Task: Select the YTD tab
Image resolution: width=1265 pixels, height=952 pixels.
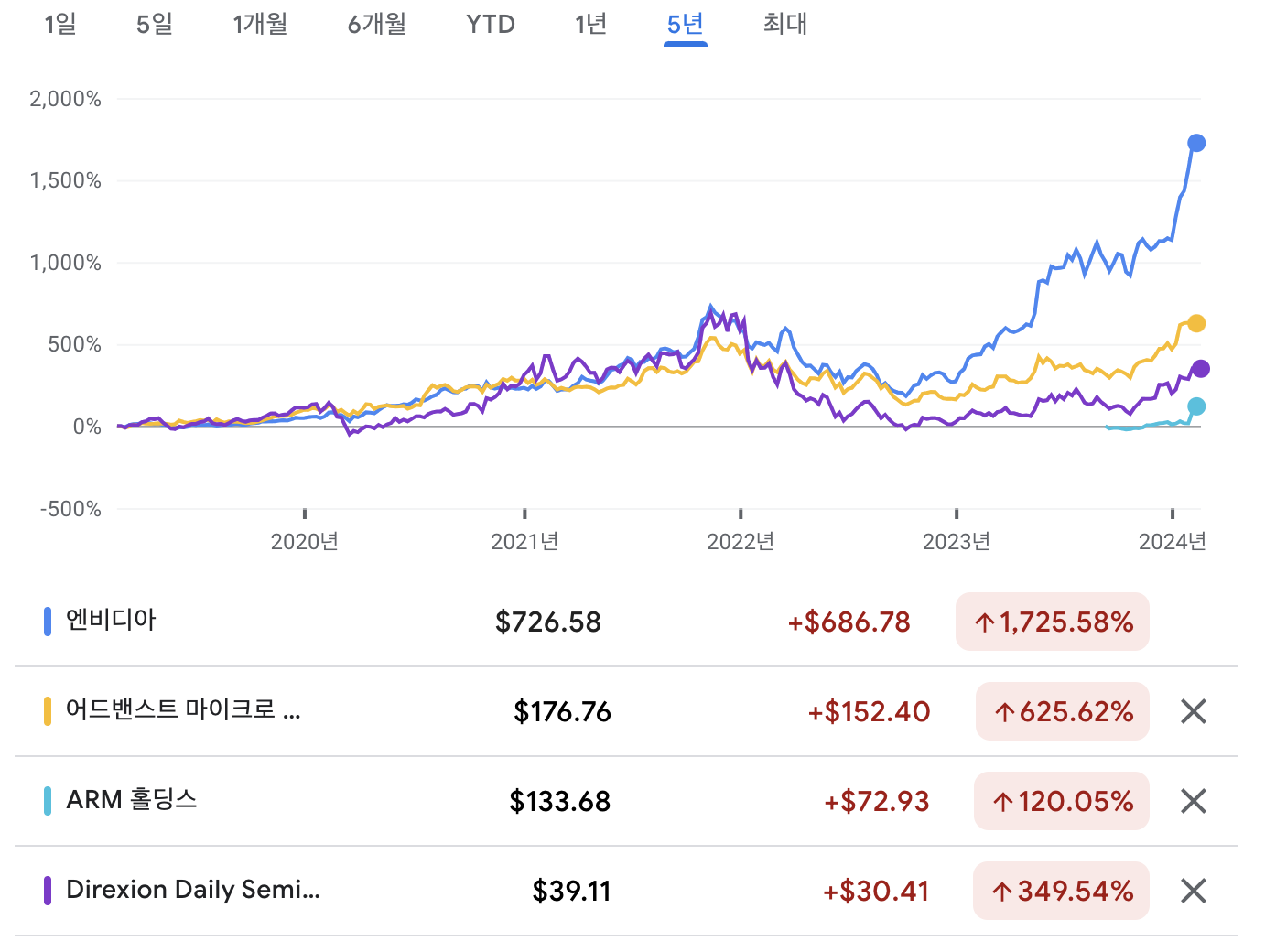Action: coord(491,24)
